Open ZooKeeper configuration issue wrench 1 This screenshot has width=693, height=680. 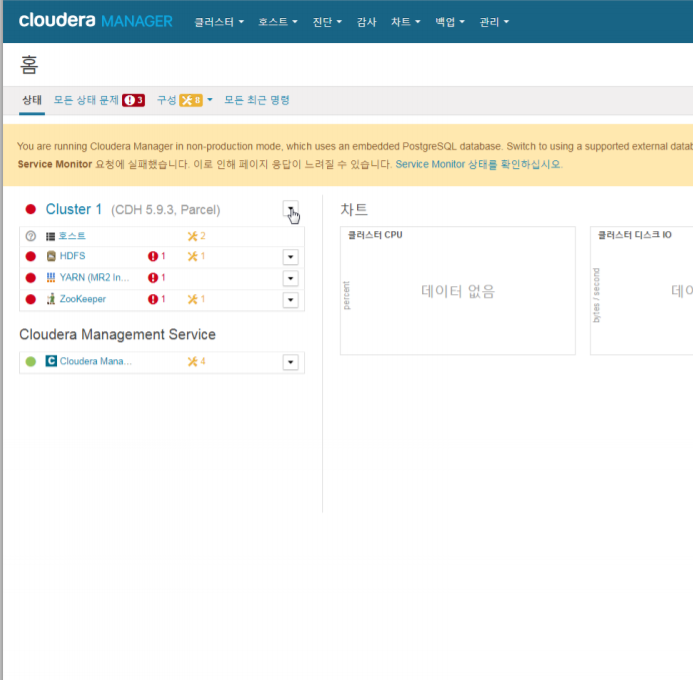[x=196, y=299]
